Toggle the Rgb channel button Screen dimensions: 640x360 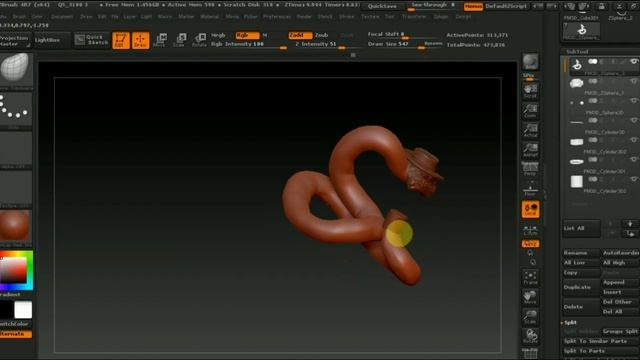click(247, 36)
